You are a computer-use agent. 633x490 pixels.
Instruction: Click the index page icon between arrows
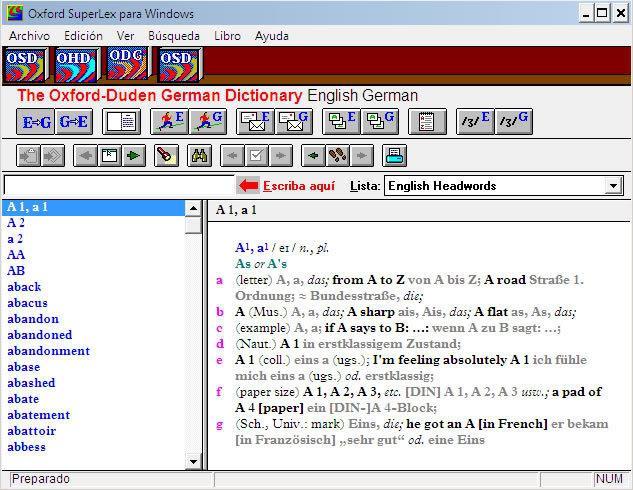coord(110,155)
